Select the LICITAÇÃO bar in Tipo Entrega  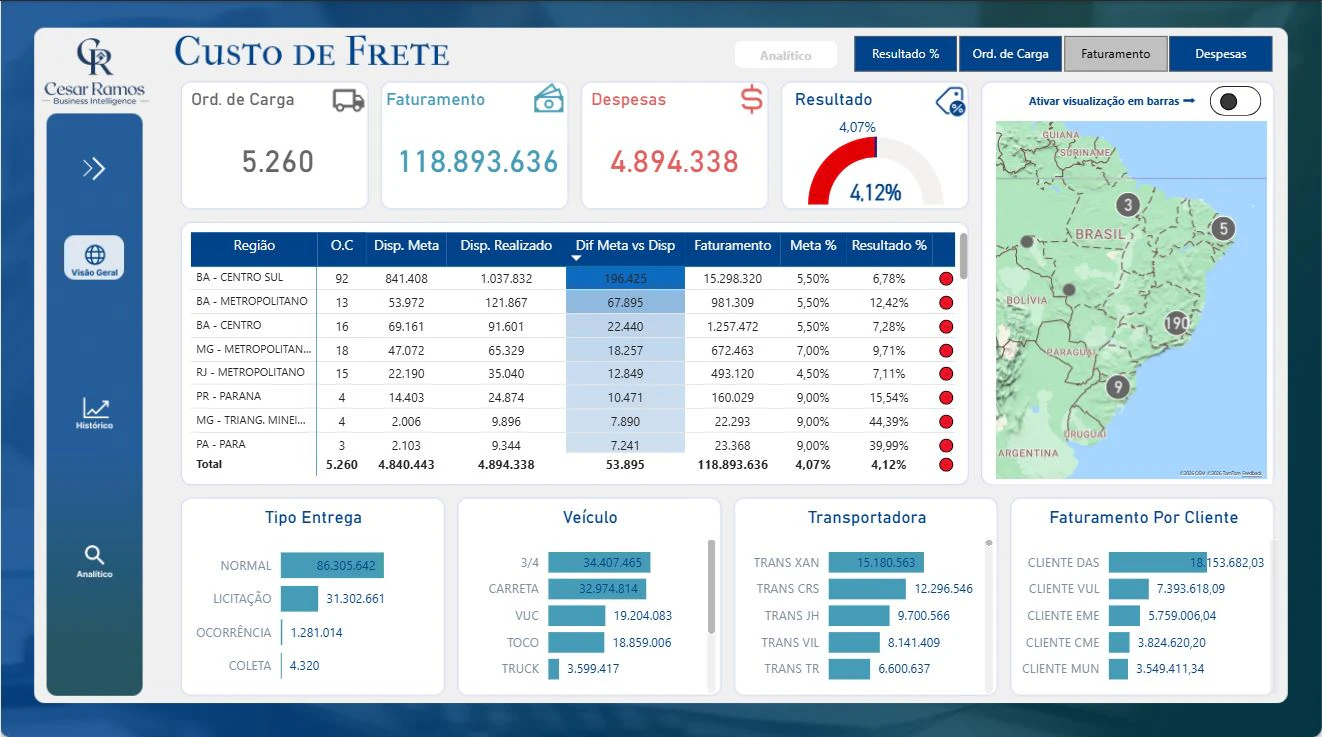[299, 599]
